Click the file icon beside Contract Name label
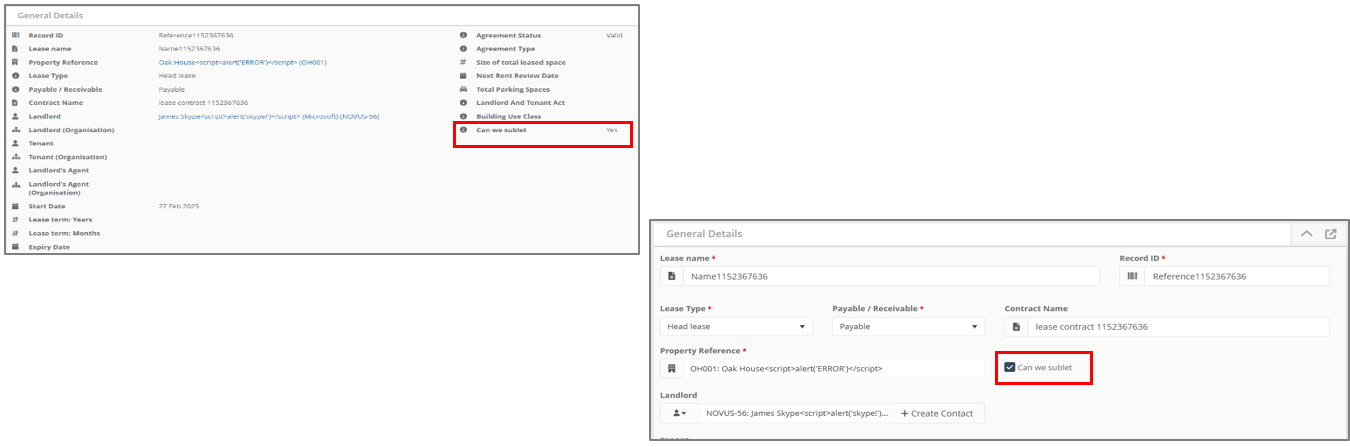 point(15,102)
